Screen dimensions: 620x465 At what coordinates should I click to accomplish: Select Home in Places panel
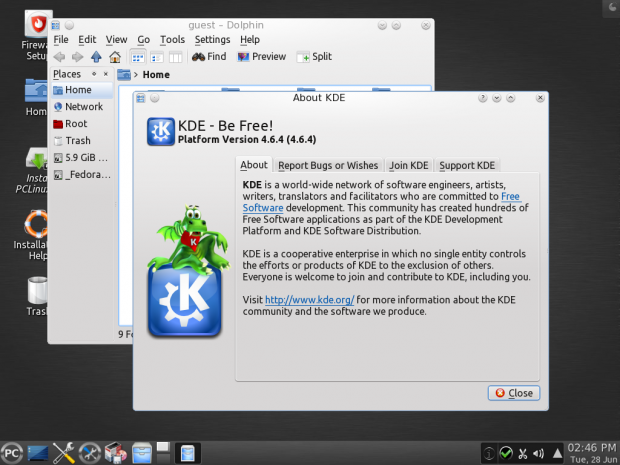point(82,90)
